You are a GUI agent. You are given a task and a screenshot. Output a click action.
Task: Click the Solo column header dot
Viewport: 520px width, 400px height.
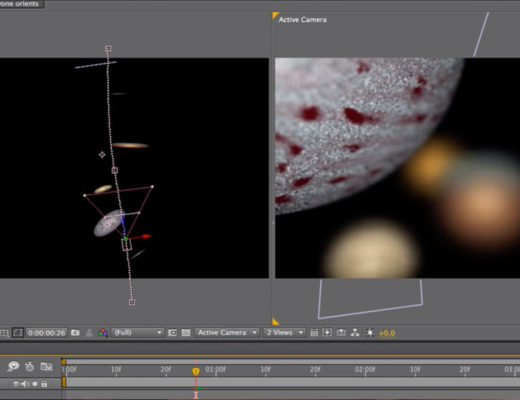35,384
